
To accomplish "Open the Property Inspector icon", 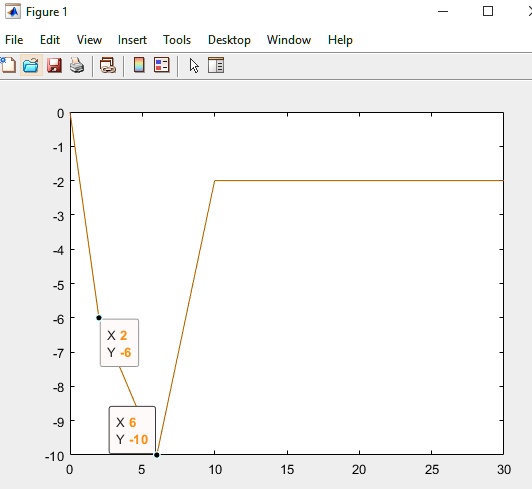I will click(x=216, y=65).
